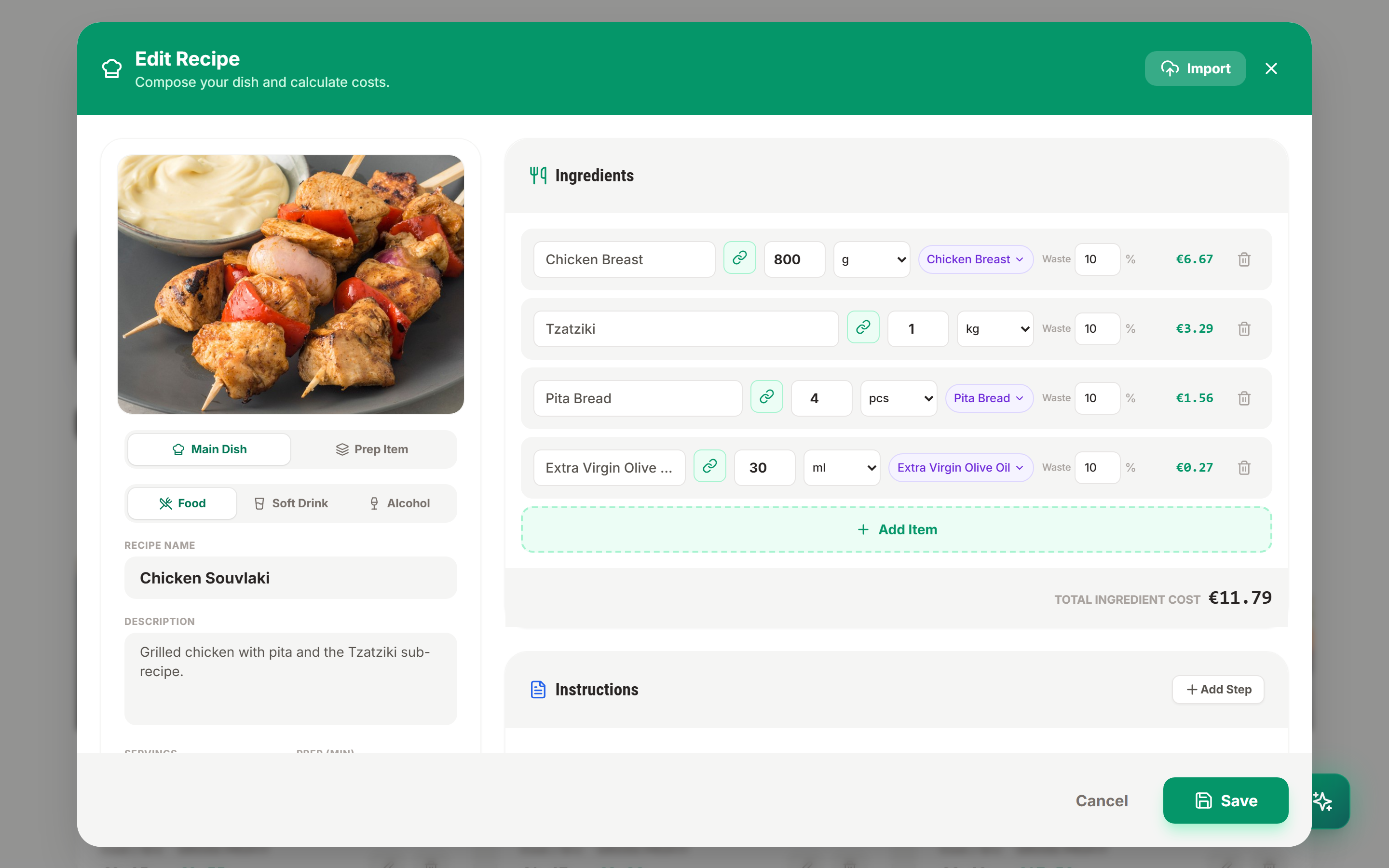
Task: Open the Extra Virgin Olive Oil product dropdown
Action: [x=961, y=468]
